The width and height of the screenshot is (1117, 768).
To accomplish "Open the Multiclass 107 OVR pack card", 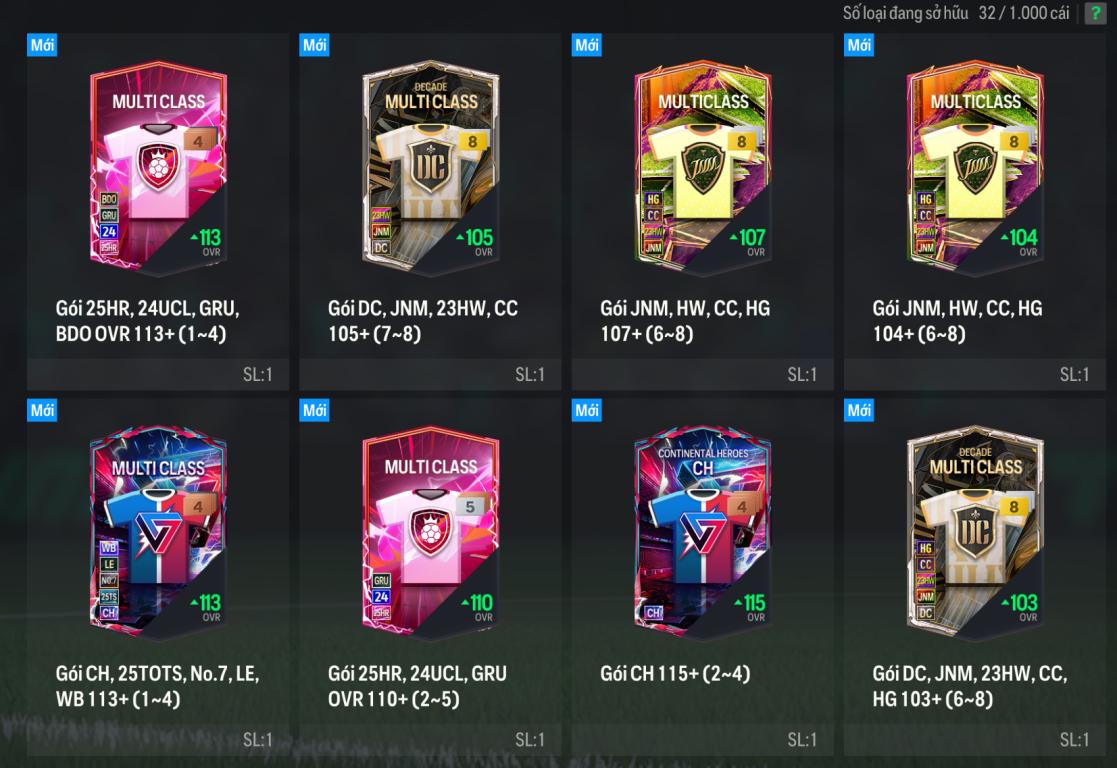I will coord(703,168).
